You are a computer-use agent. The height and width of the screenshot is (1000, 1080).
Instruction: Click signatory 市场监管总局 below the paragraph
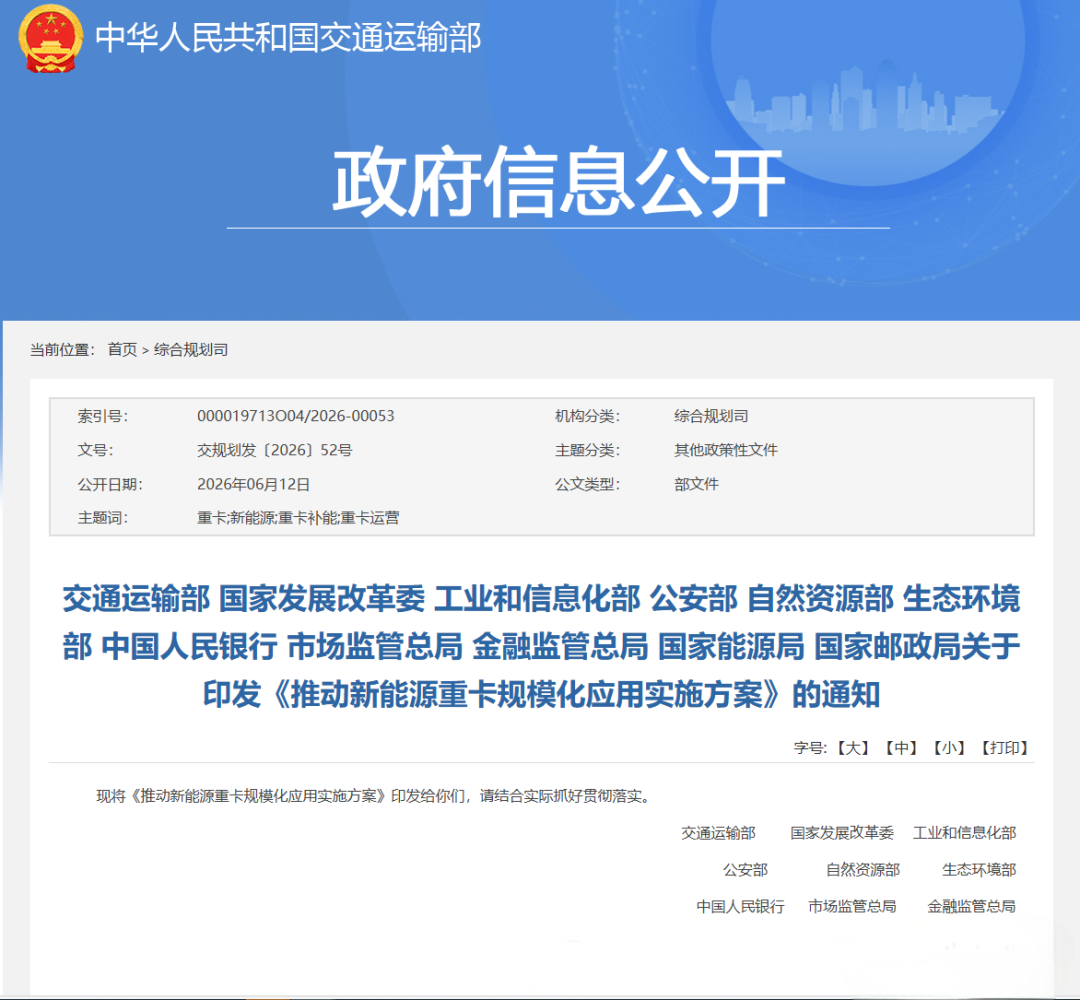tap(852, 906)
